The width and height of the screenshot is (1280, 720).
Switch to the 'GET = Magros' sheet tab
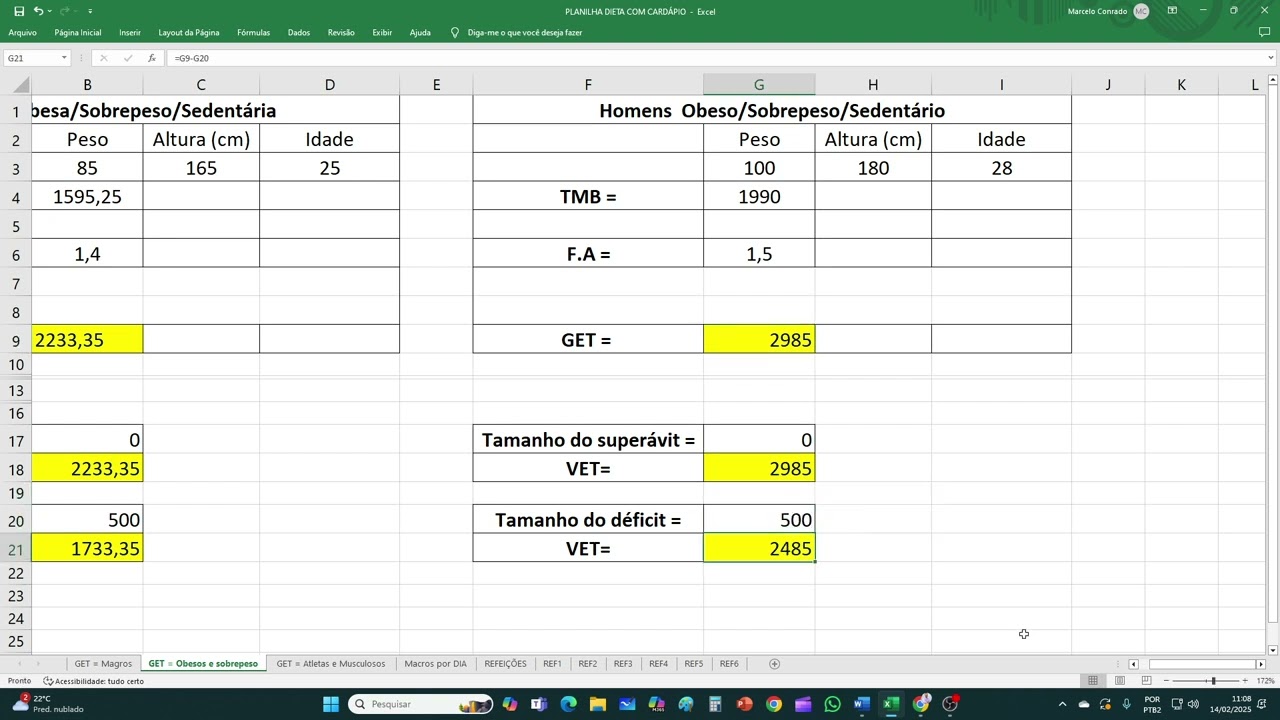(103, 664)
